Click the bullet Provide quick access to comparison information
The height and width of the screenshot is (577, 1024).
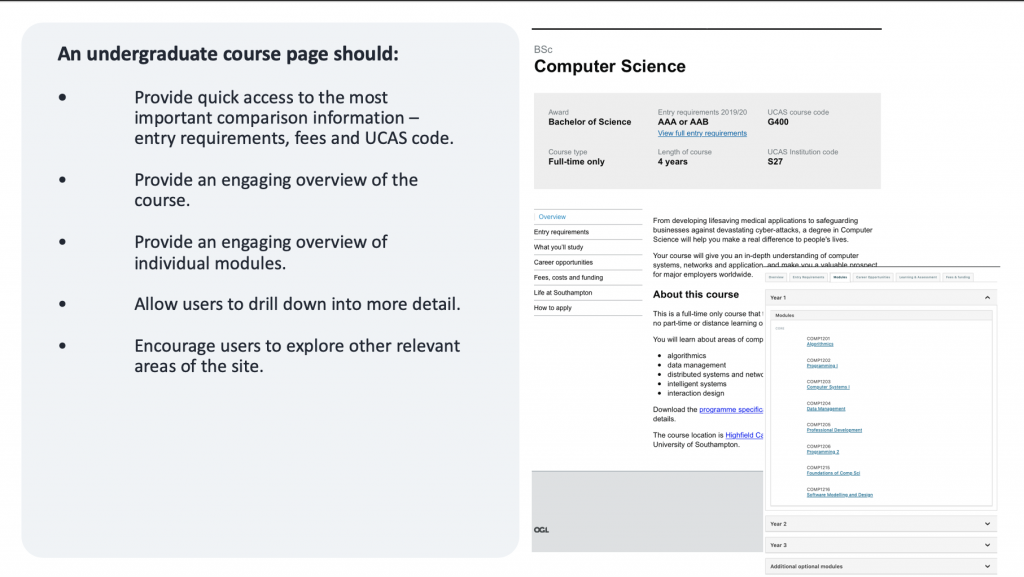294,117
